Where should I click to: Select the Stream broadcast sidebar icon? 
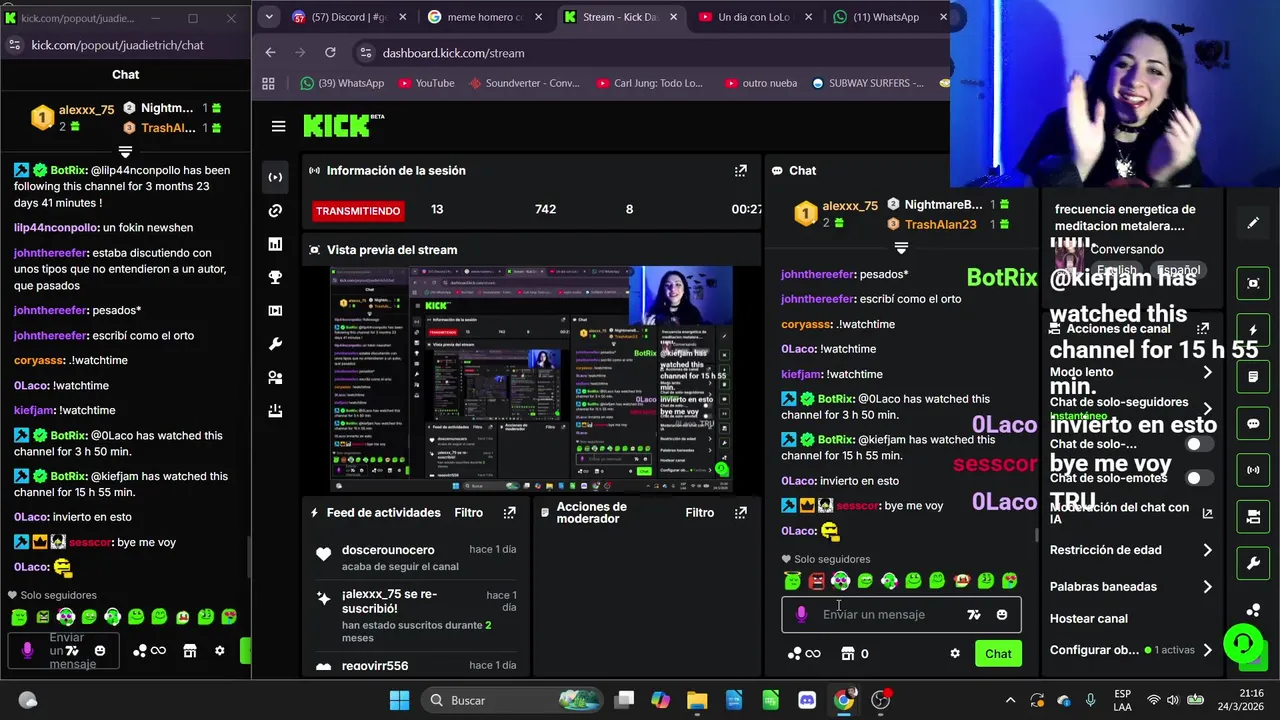pyautogui.click(x=275, y=177)
